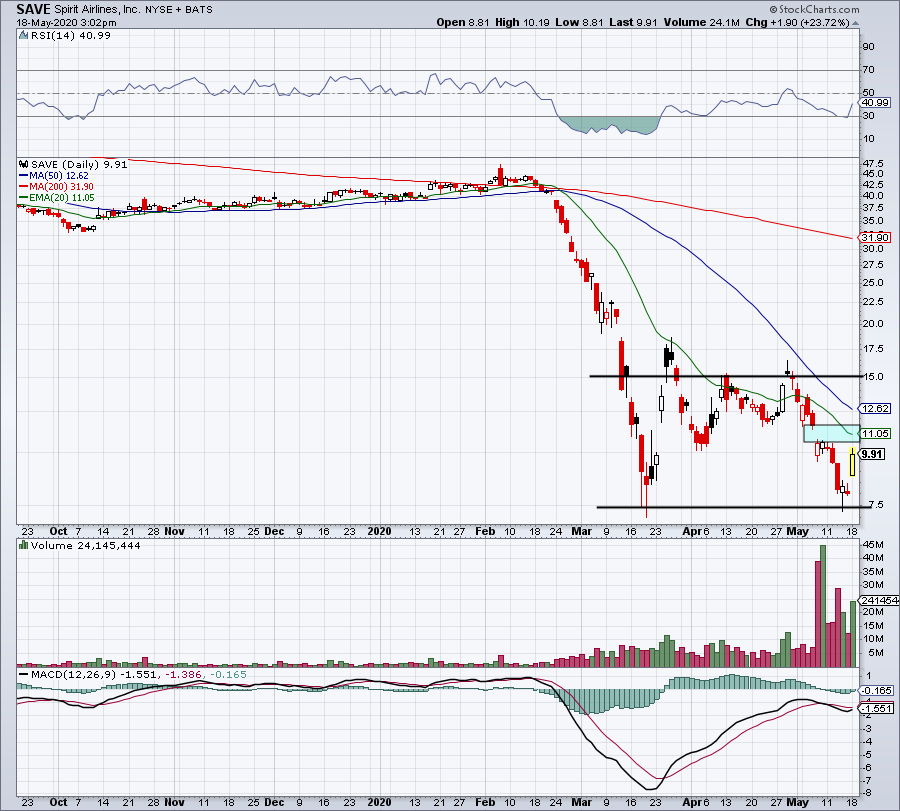
Task: Click the candlestick icon beside SAVE (Daily)
Action: 22,165
